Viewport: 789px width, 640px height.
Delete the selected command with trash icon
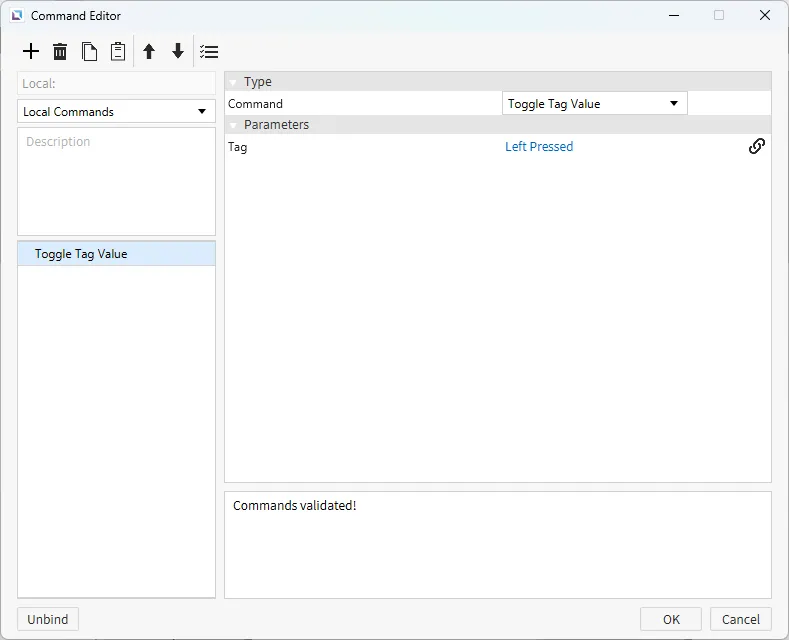(x=60, y=52)
